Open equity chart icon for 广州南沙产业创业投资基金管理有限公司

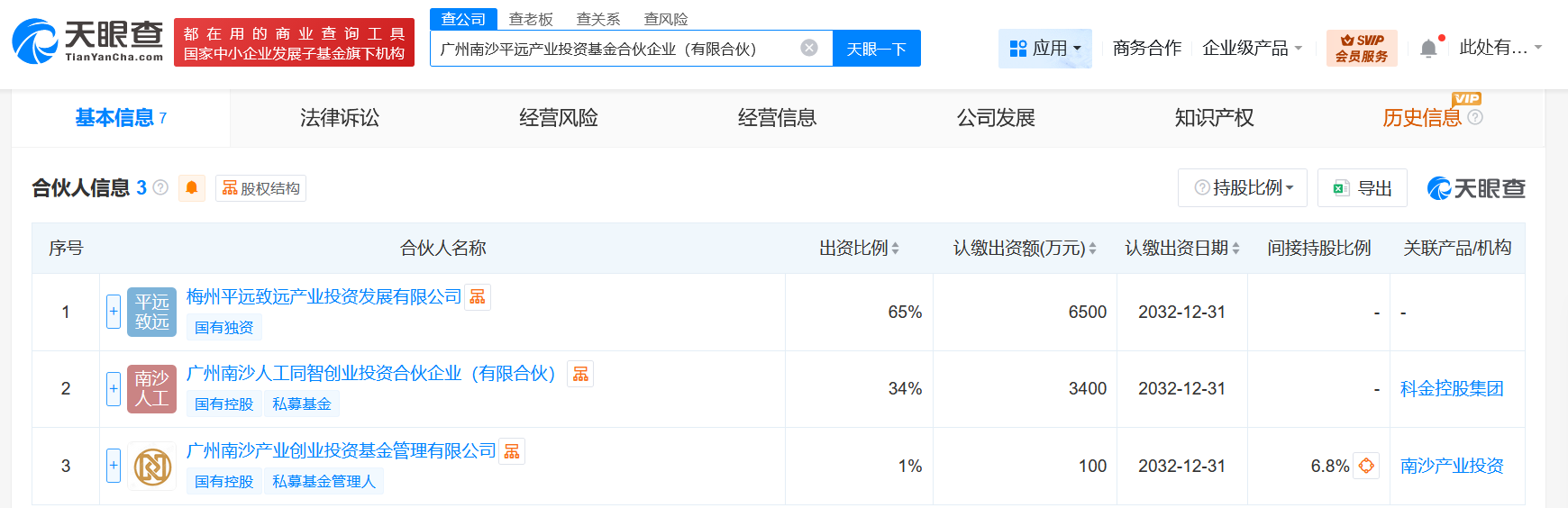pos(512,451)
